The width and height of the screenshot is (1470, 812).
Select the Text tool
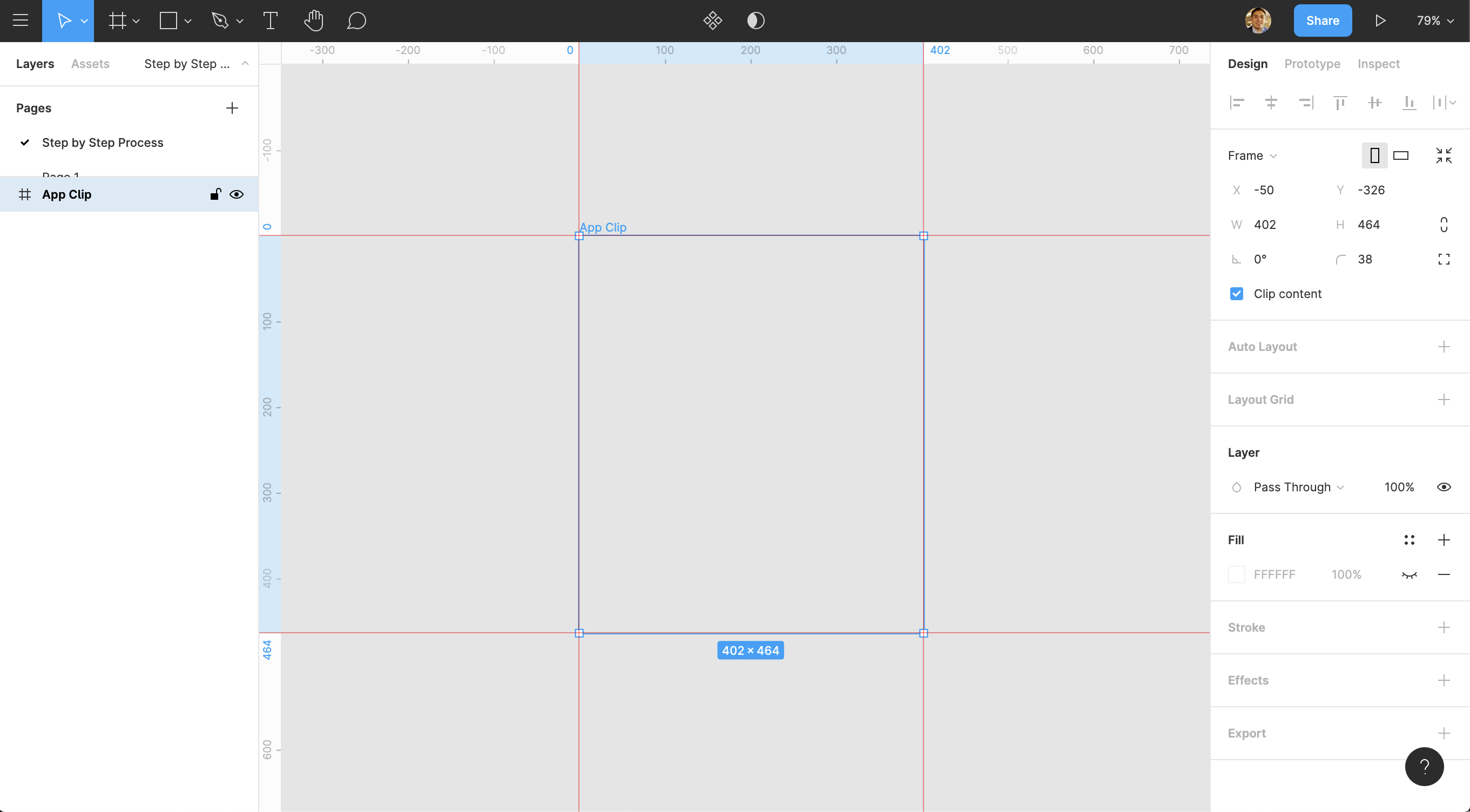point(271,21)
